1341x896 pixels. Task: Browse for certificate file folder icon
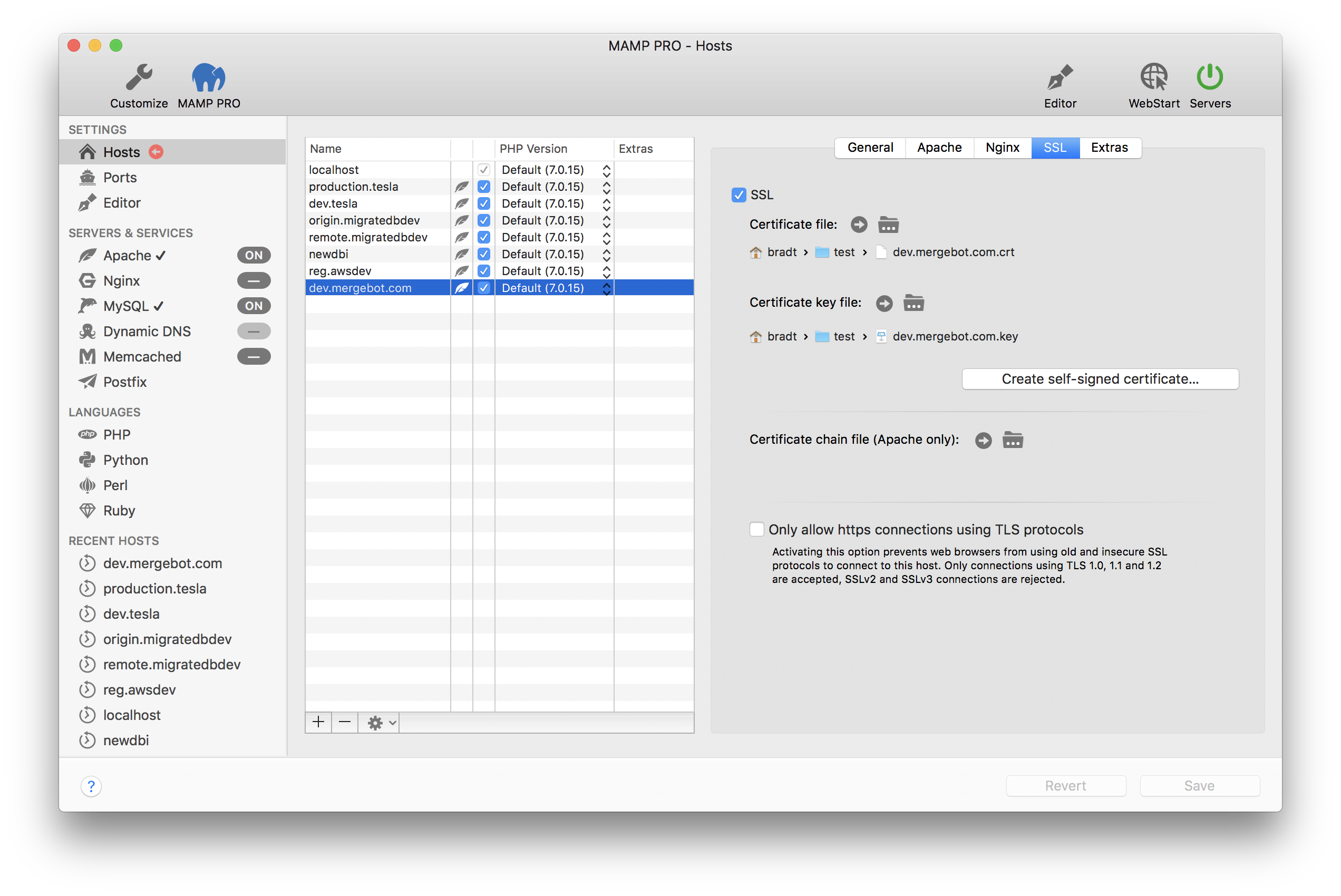(889, 225)
